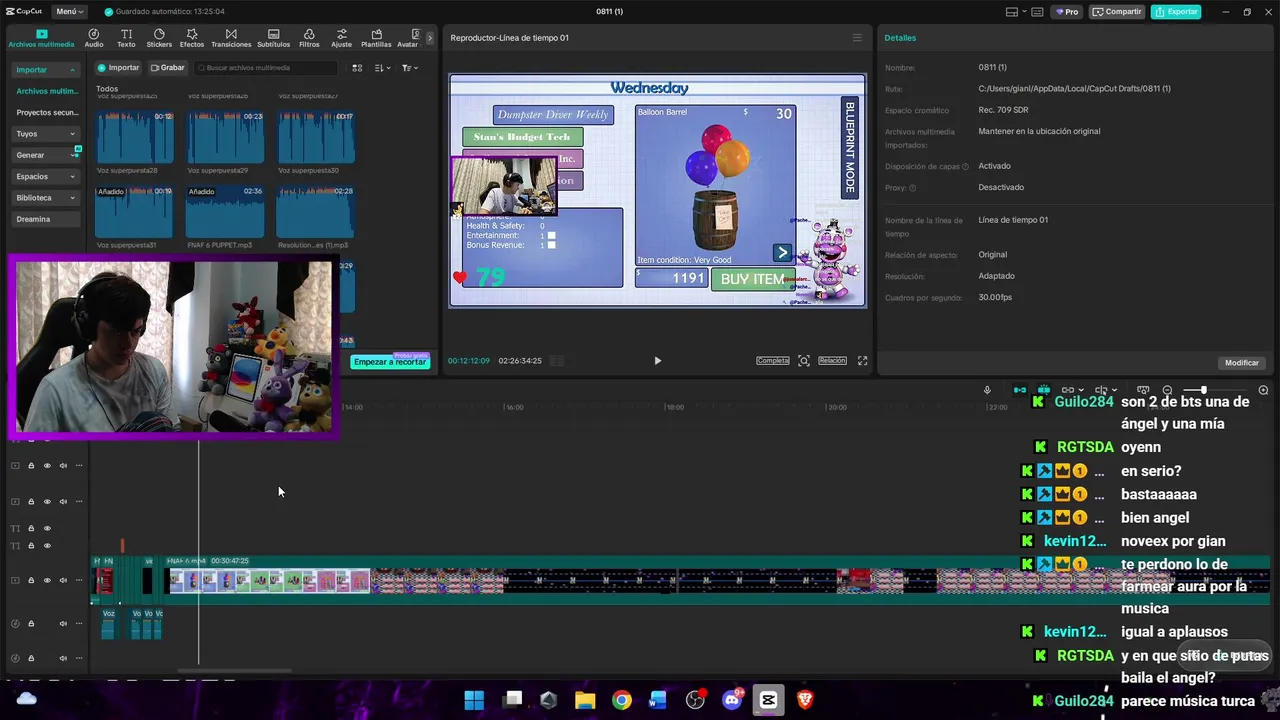This screenshot has width=1280, height=720.
Task: Click the Importar button with plus icon
Action: [x=118, y=68]
